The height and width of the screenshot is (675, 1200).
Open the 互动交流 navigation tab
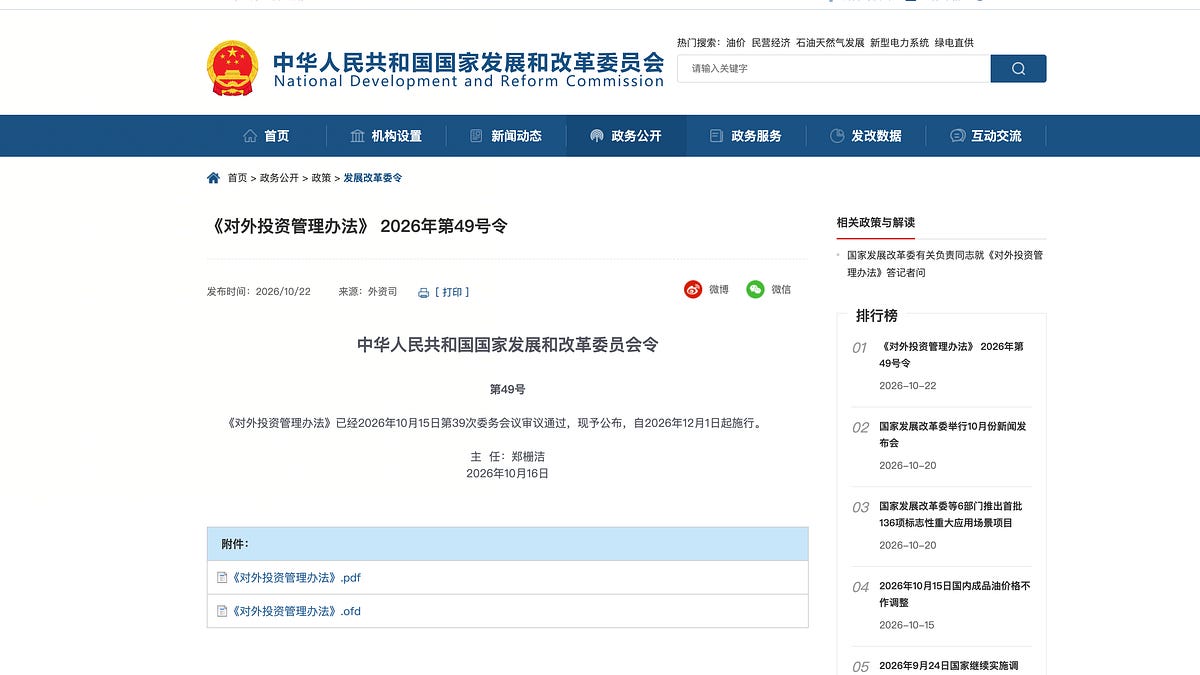click(x=986, y=136)
